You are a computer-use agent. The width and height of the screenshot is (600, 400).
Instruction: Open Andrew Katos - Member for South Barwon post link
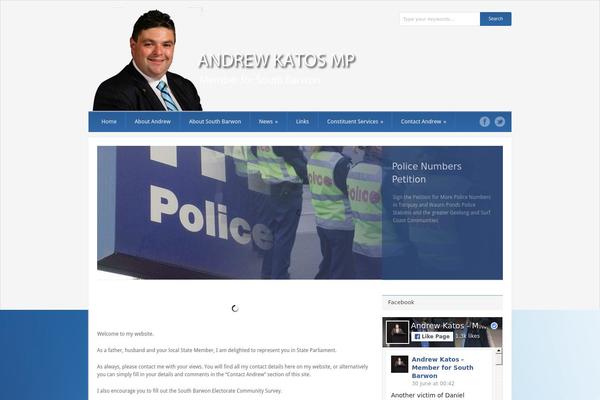tap(442, 367)
